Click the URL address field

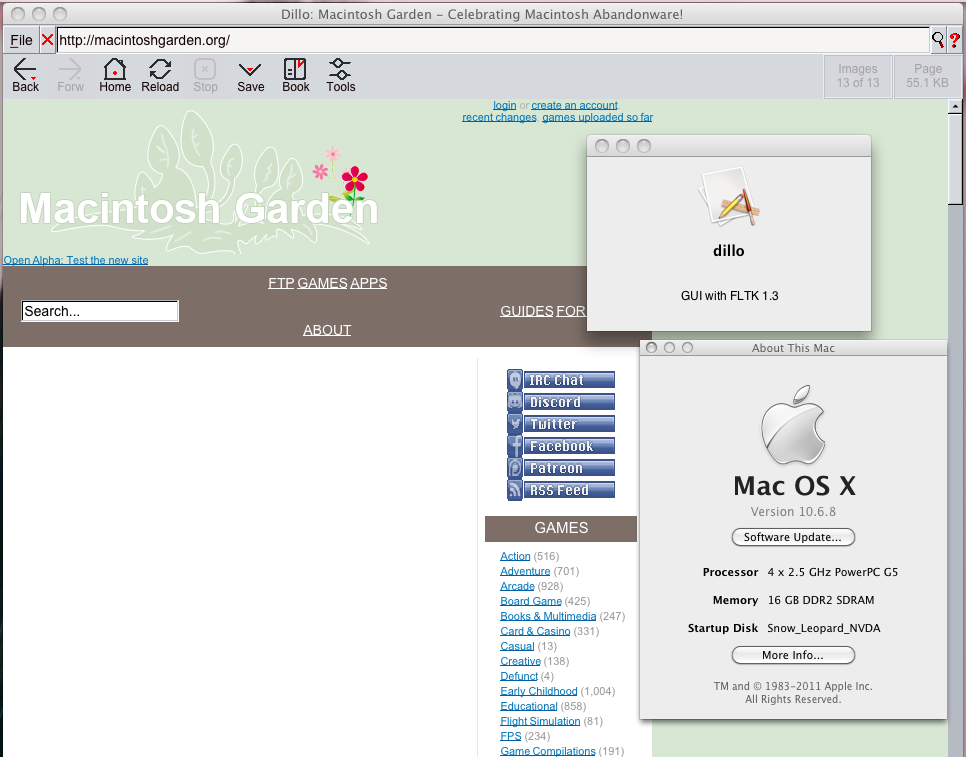point(493,40)
